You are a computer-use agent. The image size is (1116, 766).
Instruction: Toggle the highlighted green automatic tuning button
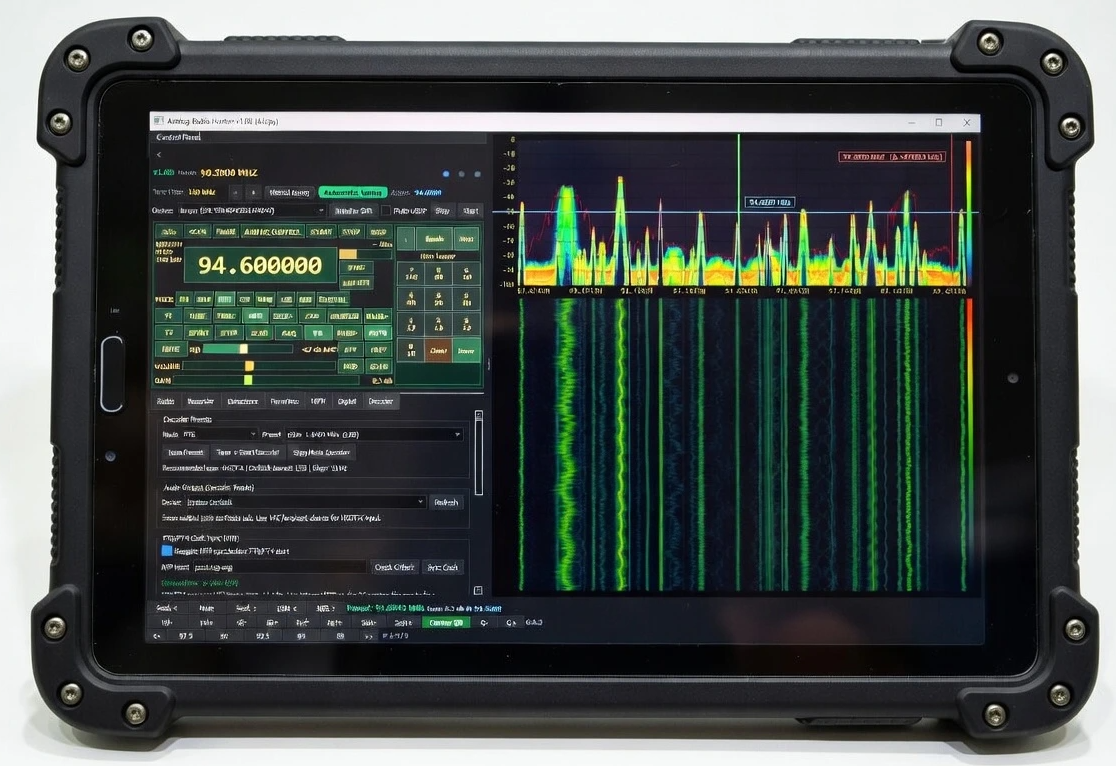[352, 192]
